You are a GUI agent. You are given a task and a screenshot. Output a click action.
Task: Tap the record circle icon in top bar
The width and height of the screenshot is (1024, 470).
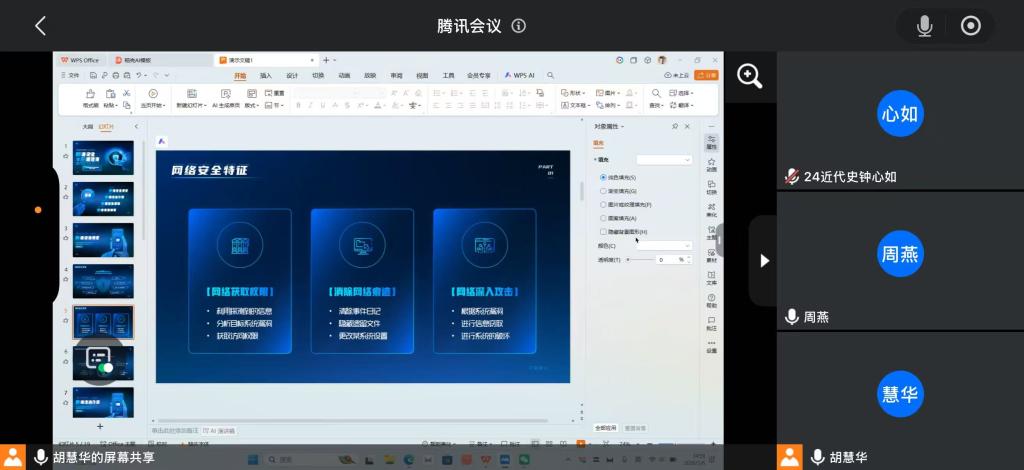click(x=971, y=26)
